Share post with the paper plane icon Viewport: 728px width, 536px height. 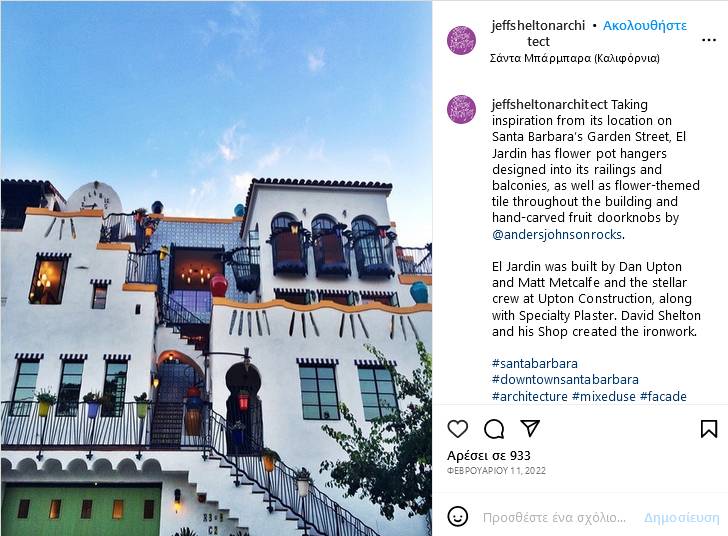(x=530, y=428)
